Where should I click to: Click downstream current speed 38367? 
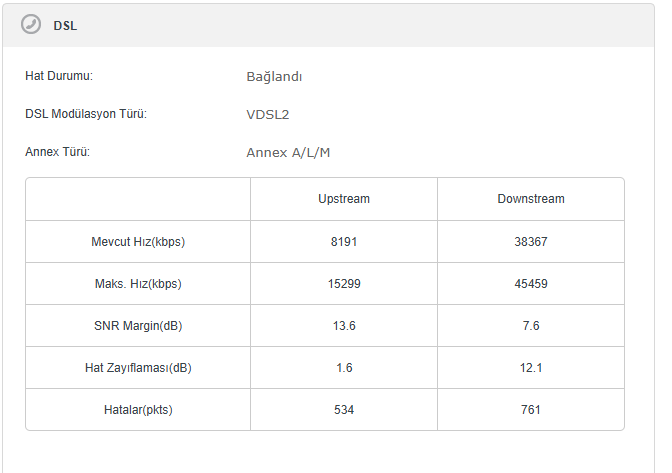pyautogui.click(x=531, y=242)
